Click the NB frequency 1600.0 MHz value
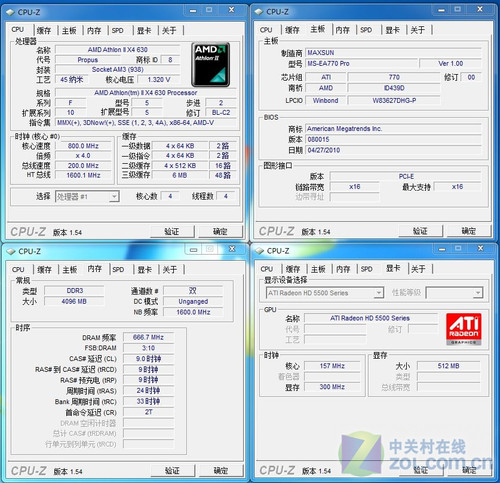Viewport: 500px width, 483px height. tap(193, 312)
